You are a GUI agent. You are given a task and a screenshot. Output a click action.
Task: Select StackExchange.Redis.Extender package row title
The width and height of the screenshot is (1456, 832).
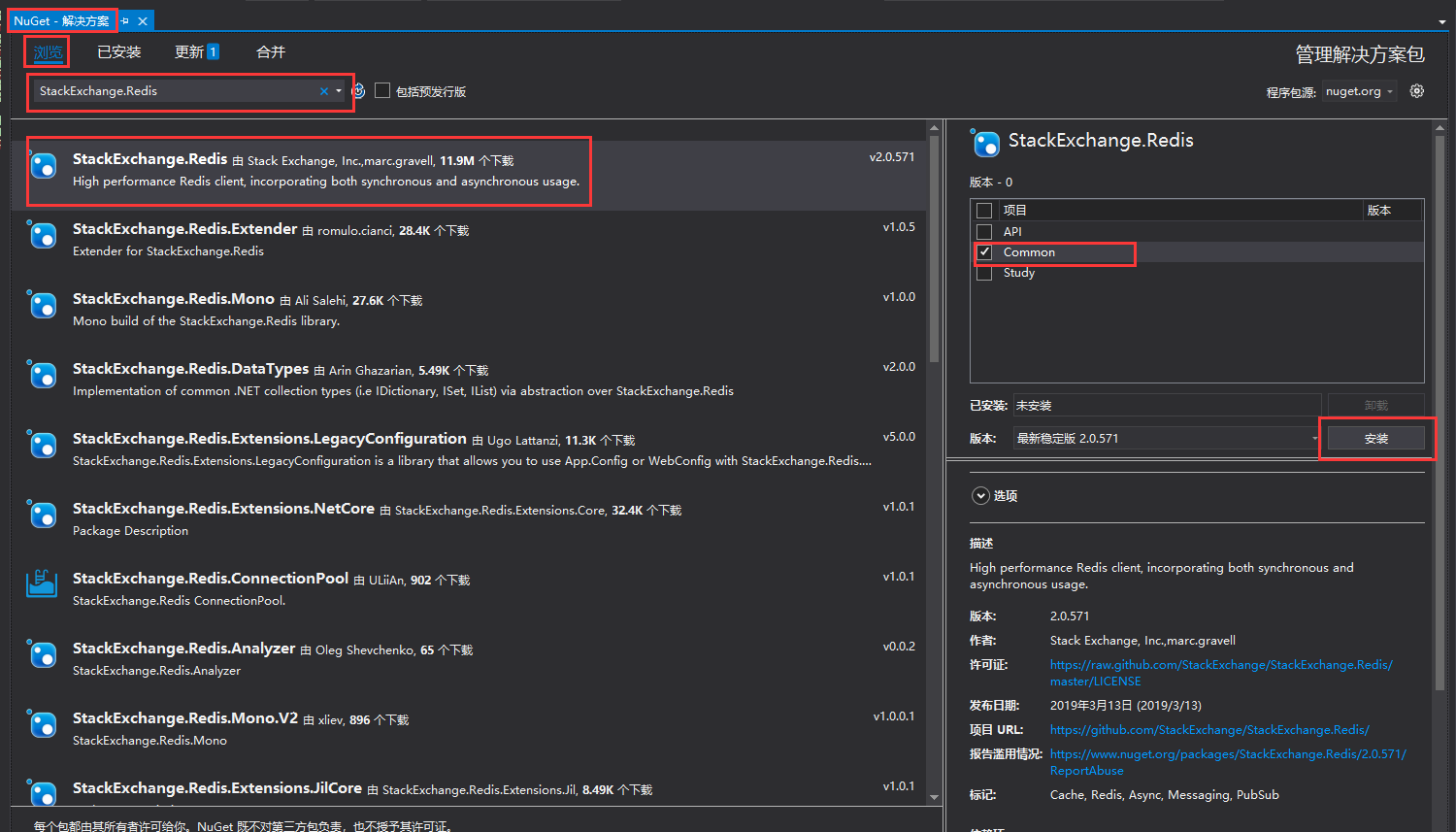(x=184, y=229)
